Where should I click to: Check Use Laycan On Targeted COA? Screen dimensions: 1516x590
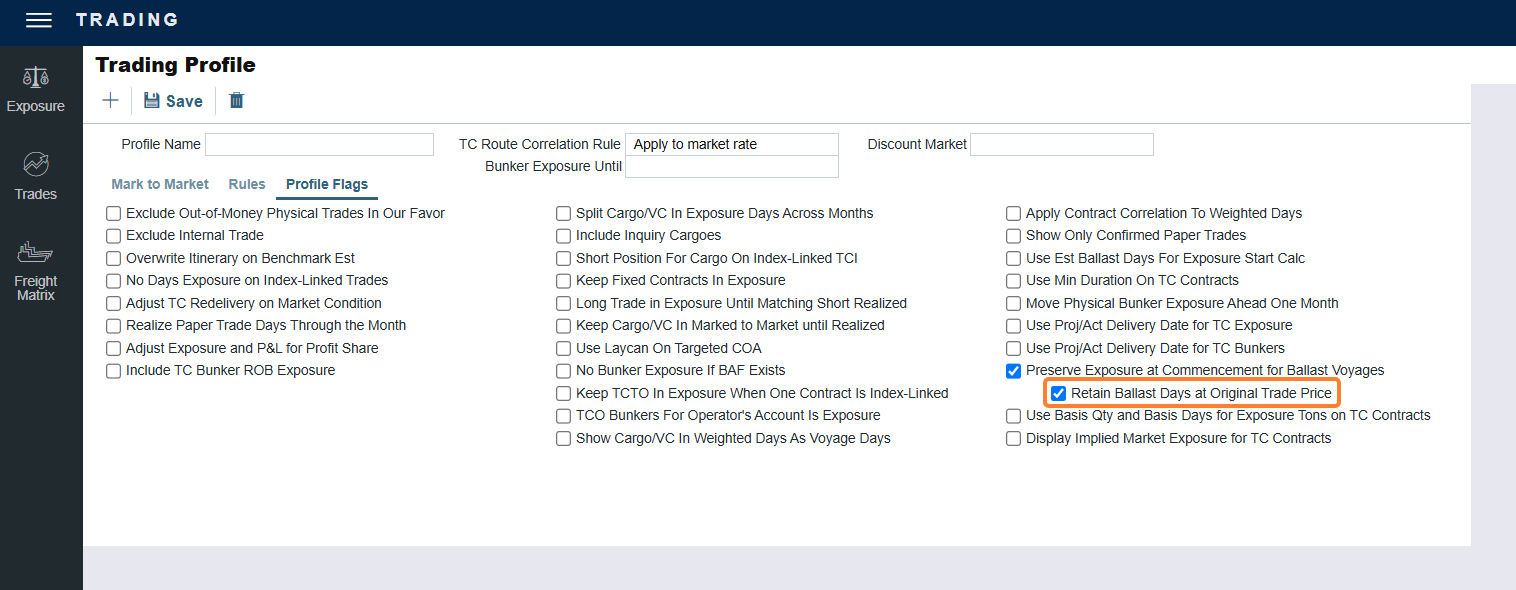click(564, 349)
